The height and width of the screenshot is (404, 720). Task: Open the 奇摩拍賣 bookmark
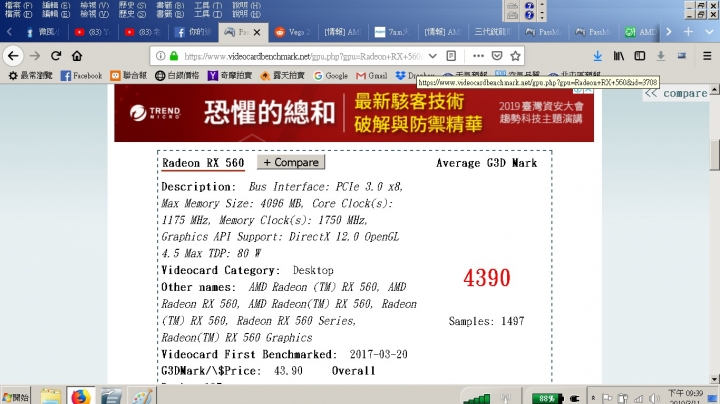pos(230,76)
